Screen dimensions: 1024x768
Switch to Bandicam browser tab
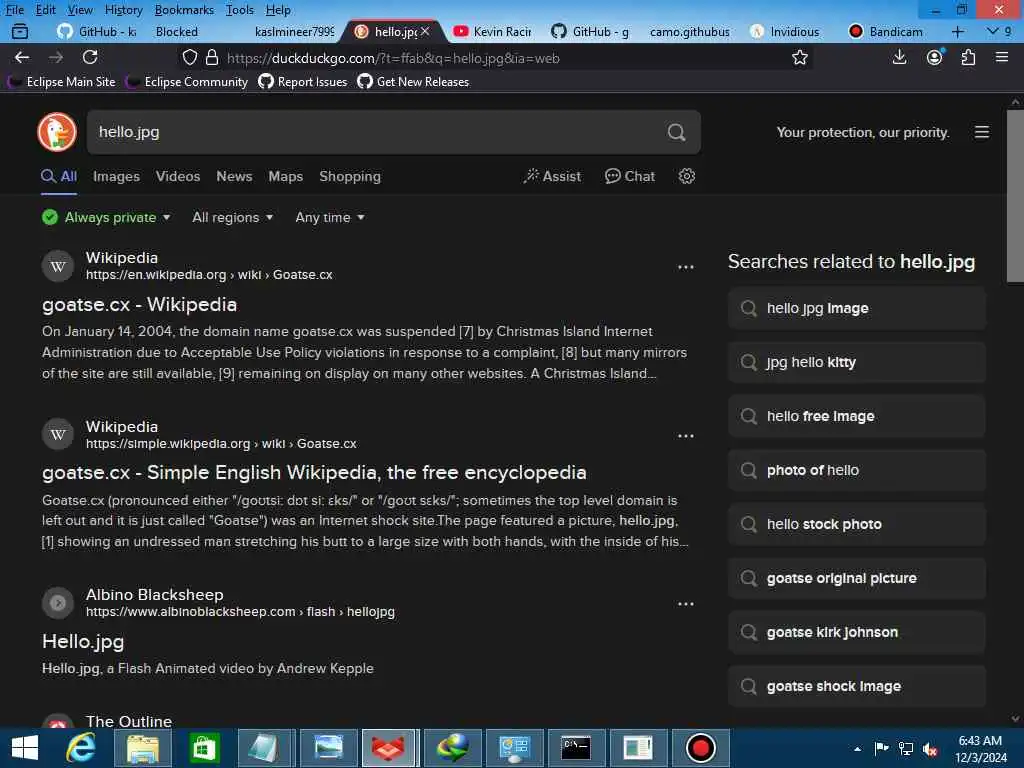coord(886,31)
